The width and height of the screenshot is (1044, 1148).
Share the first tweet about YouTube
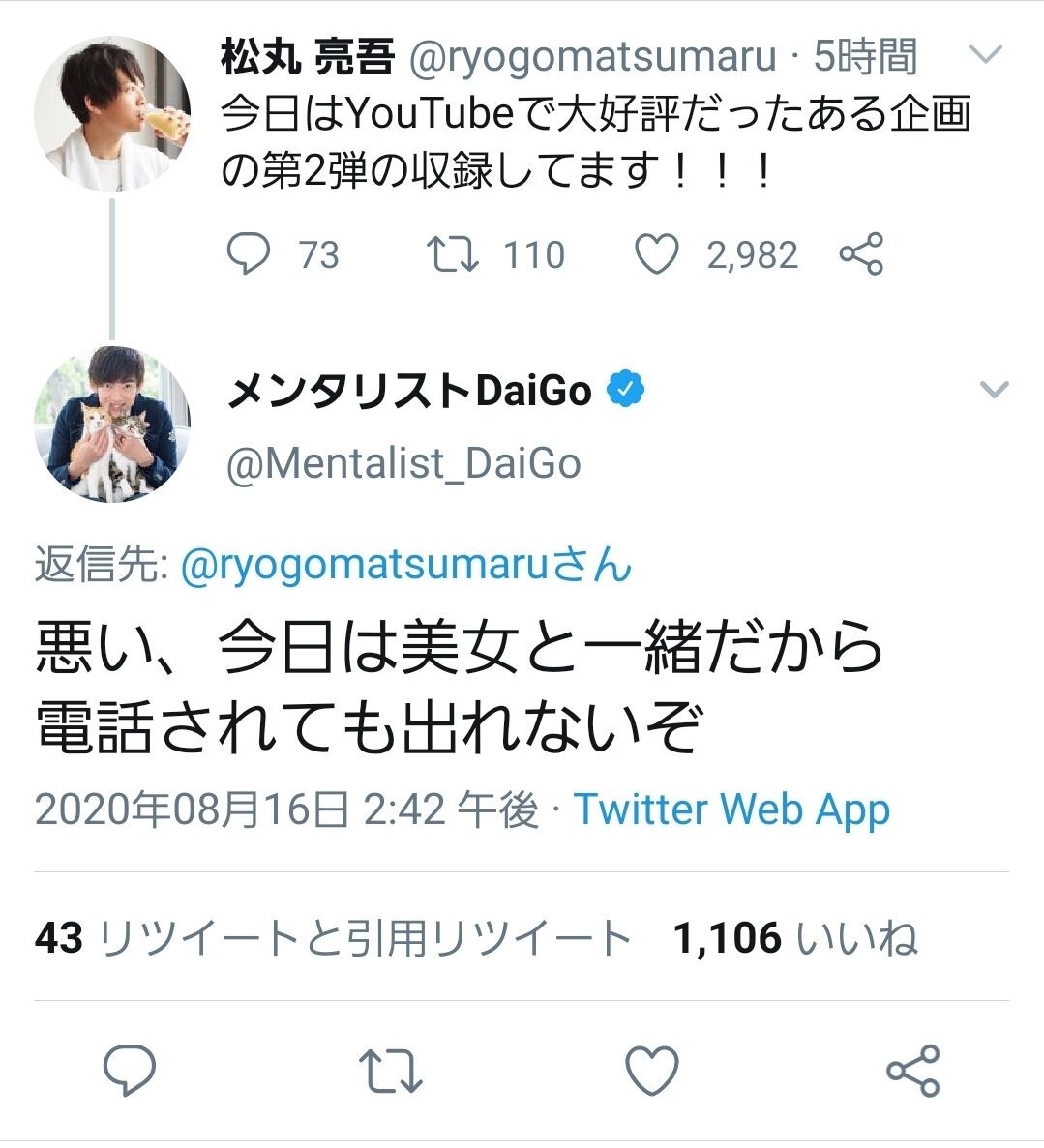pyautogui.click(x=861, y=254)
